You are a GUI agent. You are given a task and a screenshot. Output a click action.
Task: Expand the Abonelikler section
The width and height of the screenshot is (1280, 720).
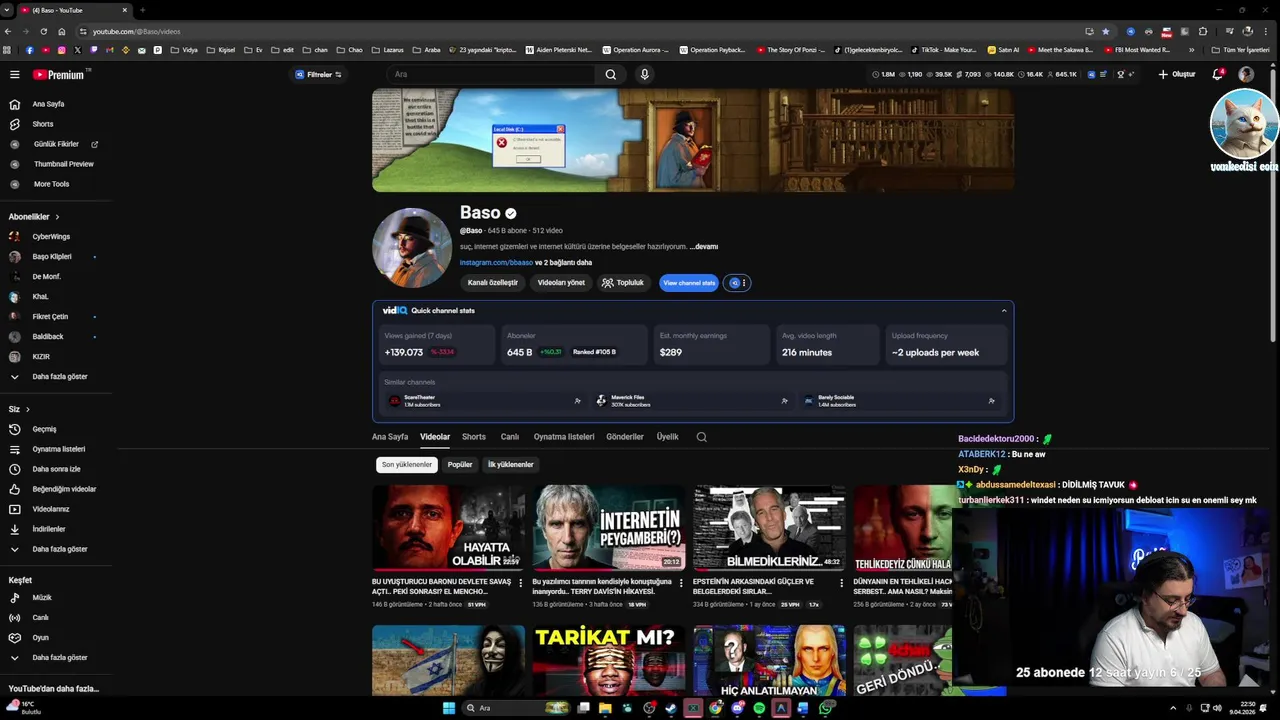34,216
